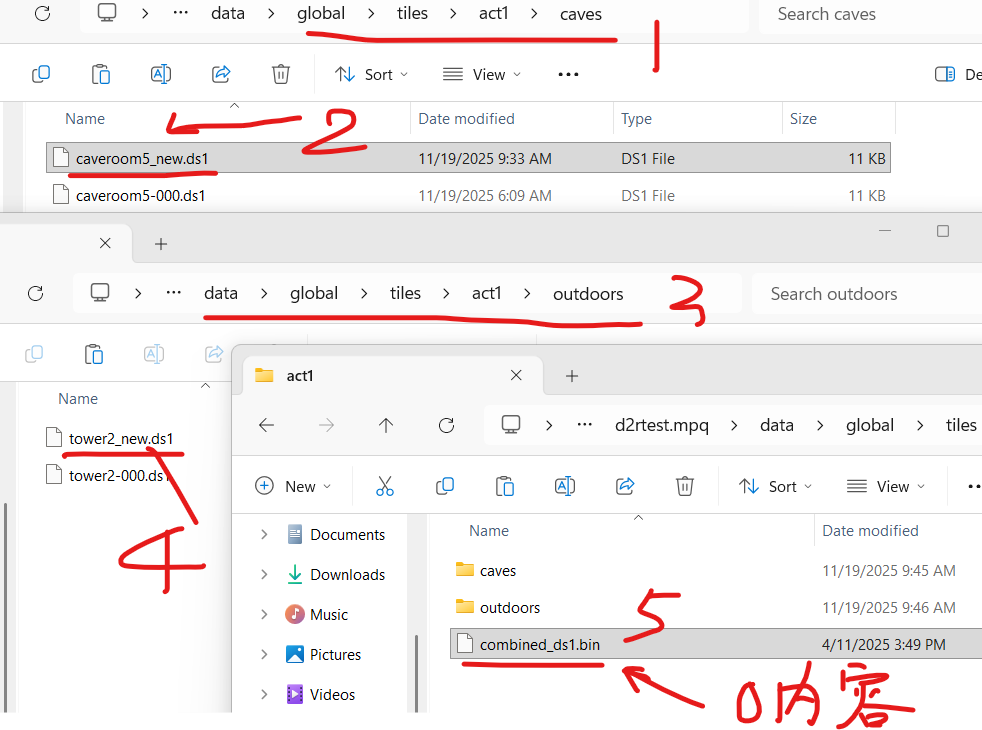Select tower2-000.ds1 file
The image size is (982, 730).
[x=120, y=476]
